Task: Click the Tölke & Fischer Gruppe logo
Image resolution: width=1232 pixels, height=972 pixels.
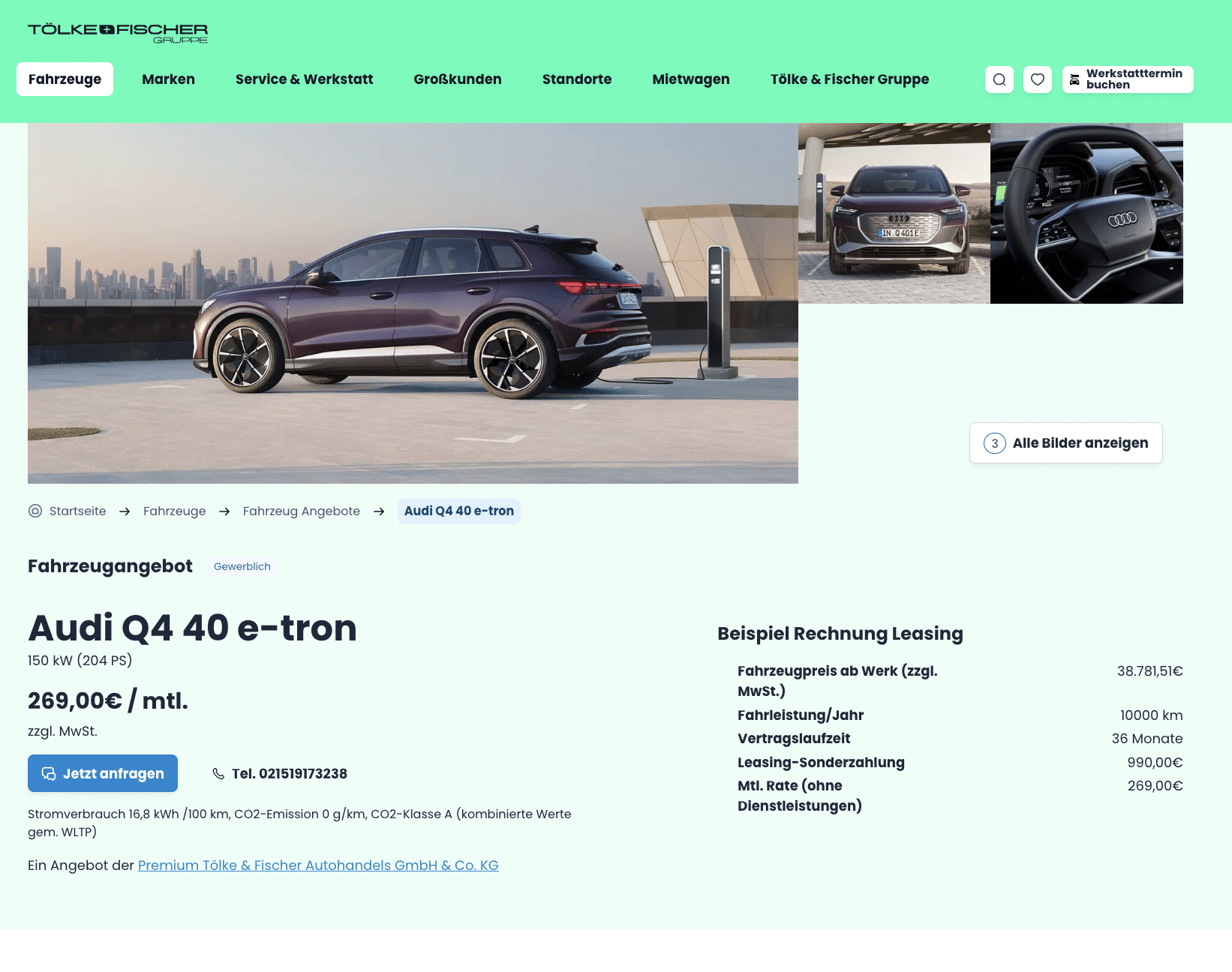Action: click(x=118, y=33)
